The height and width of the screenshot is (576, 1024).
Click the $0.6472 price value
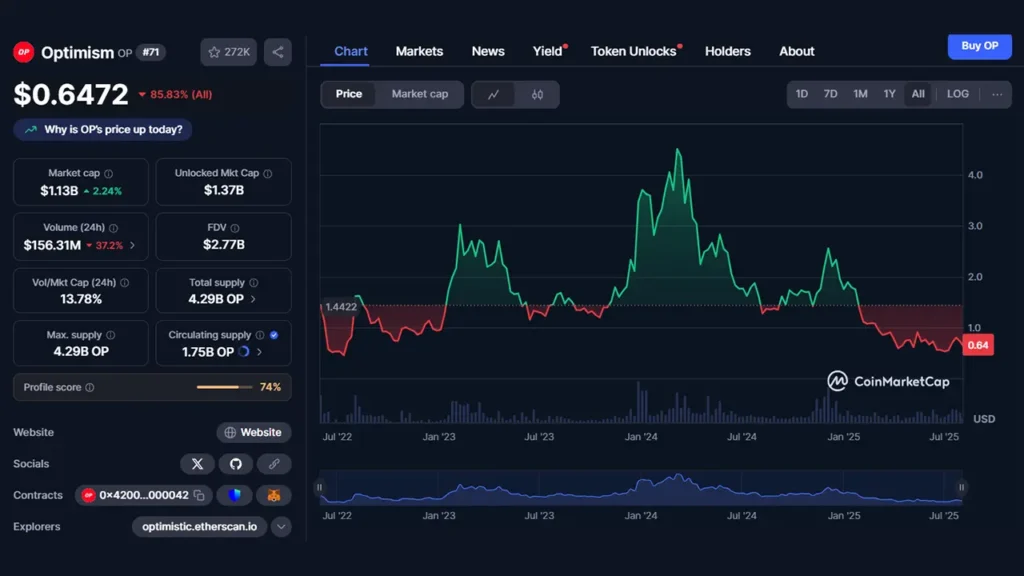click(71, 95)
